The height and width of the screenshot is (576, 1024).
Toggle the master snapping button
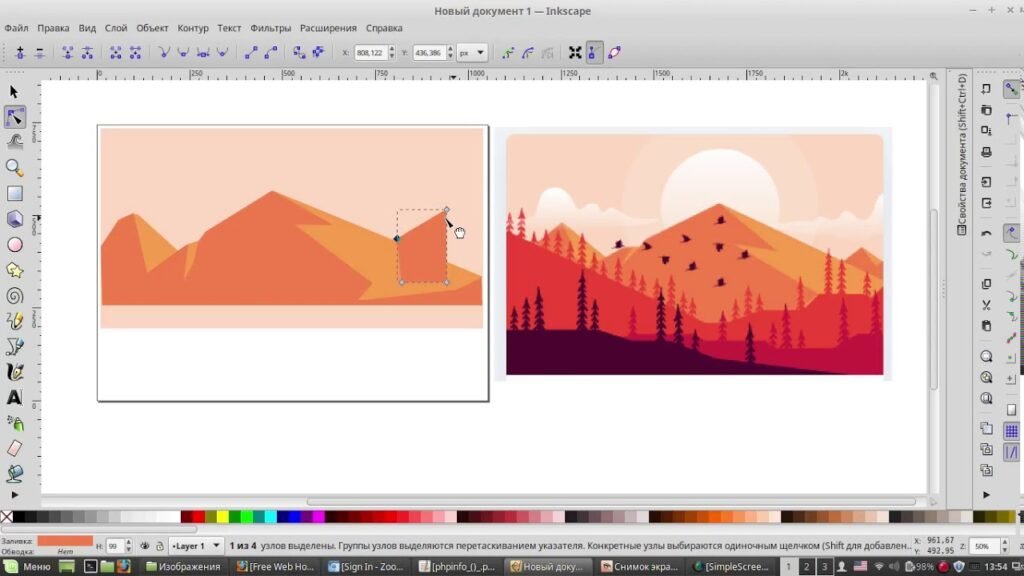1011,89
